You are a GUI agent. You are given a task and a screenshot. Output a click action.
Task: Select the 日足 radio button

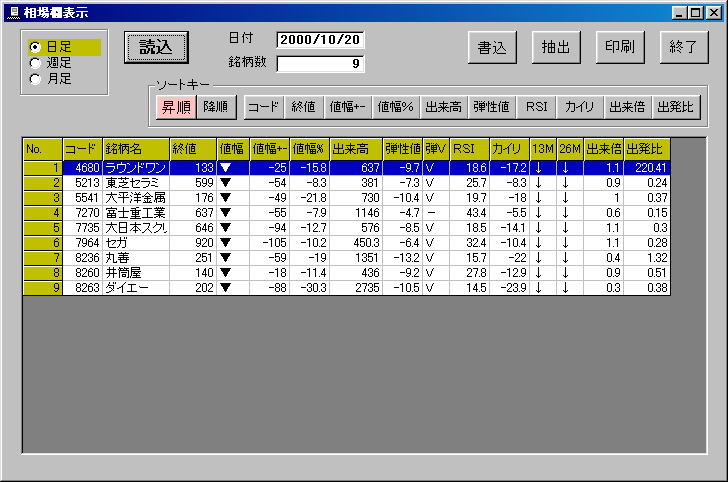tap(37, 47)
